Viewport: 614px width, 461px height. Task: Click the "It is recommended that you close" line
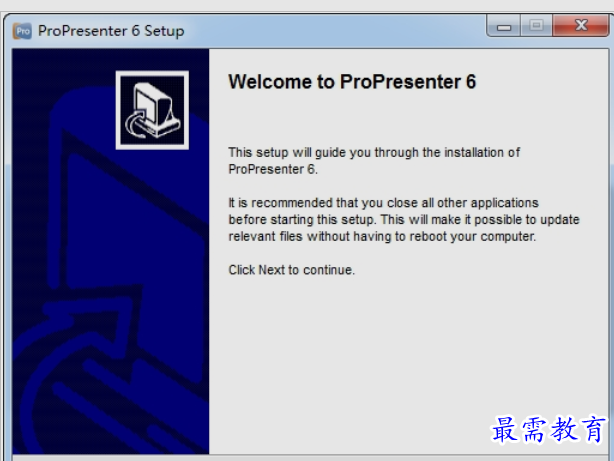[383, 203]
